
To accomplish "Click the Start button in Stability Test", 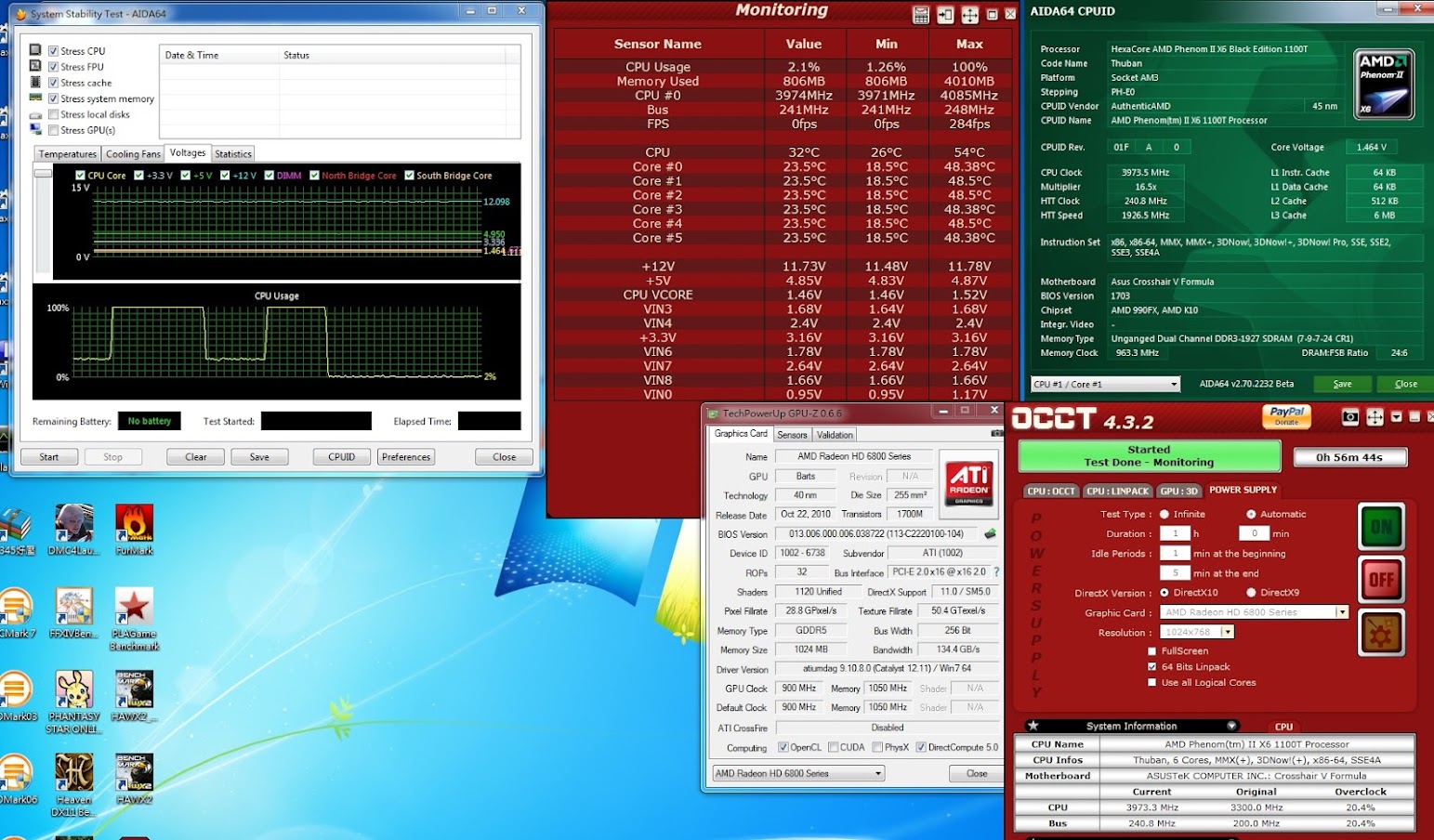I will (49, 457).
